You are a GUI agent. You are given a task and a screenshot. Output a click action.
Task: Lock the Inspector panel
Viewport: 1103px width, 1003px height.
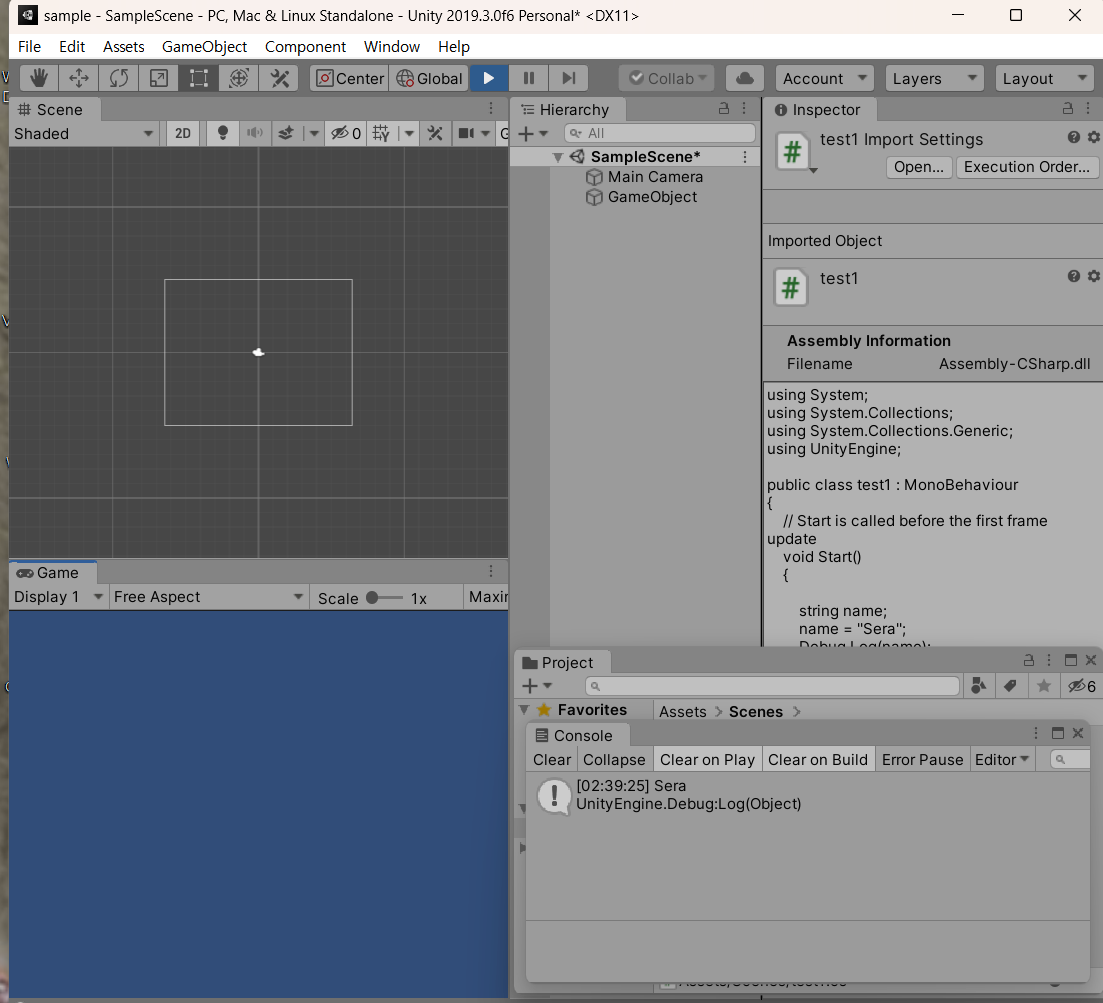coord(1068,108)
